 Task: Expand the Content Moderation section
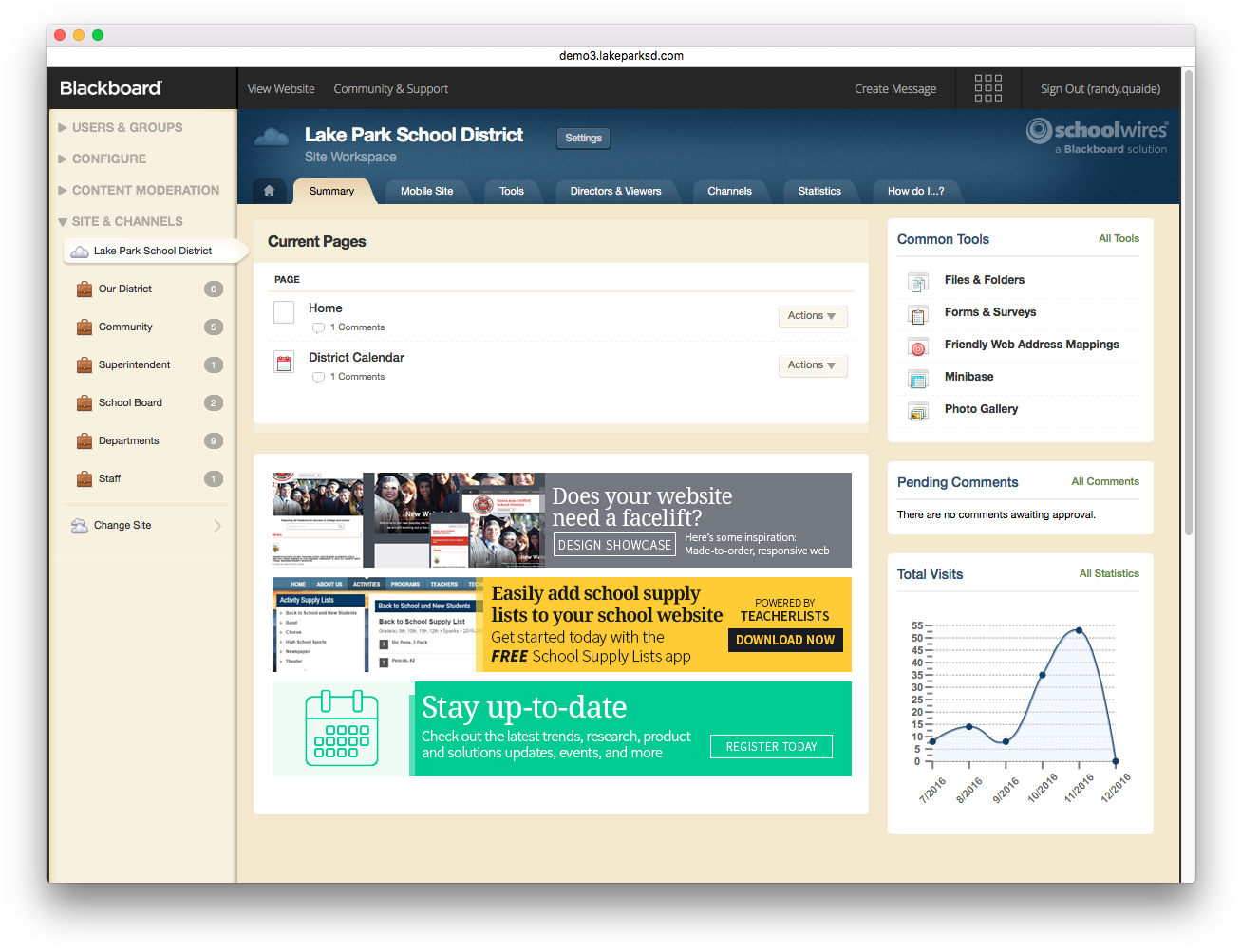[139, 190]
